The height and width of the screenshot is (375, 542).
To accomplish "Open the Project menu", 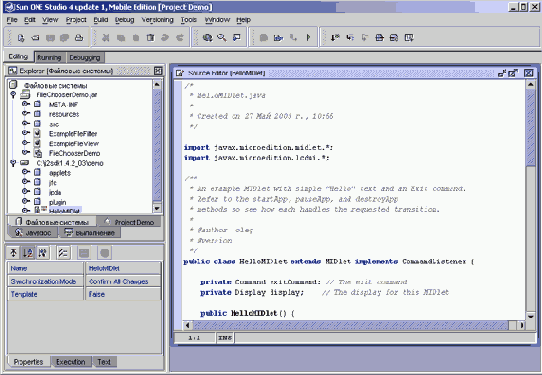I will (x=76, y=20).
